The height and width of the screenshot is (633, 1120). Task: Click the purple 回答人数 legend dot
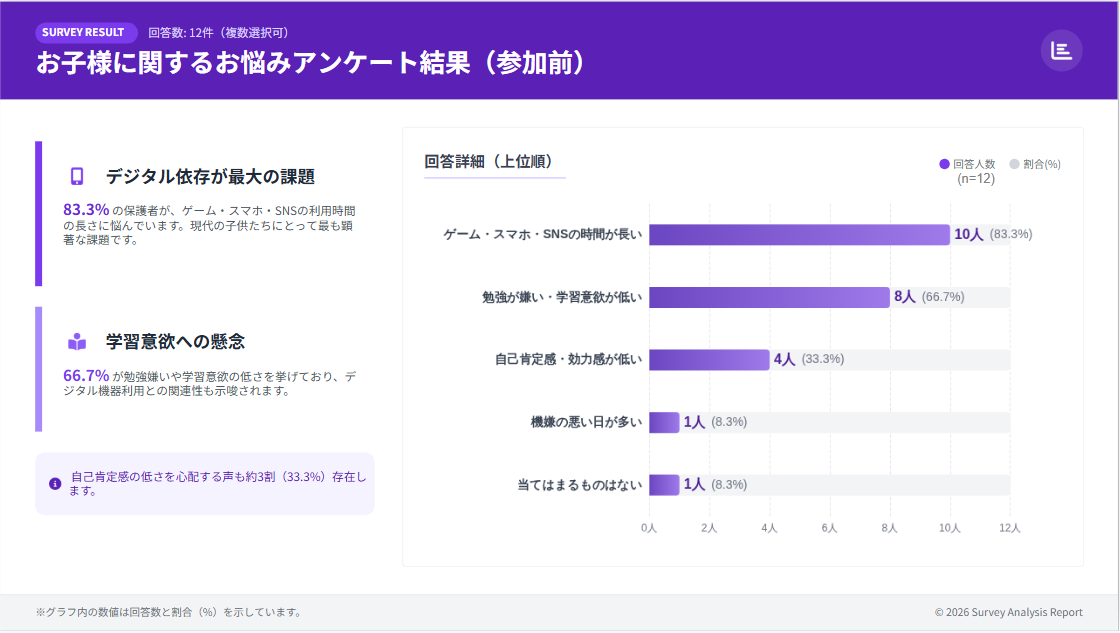pos(944,164)
